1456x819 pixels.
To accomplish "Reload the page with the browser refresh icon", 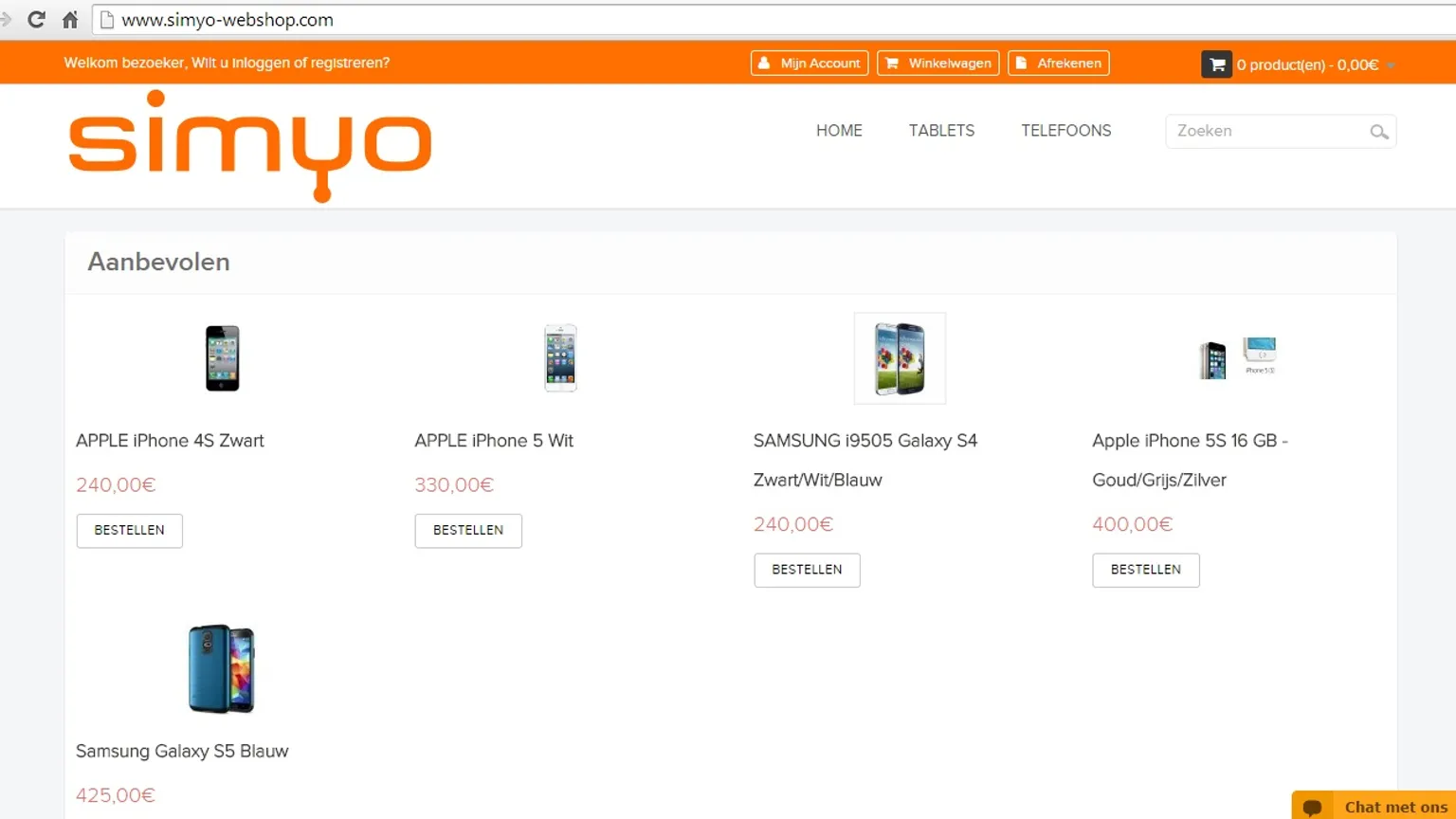I will pyautogui.click(x=37, y=19).
